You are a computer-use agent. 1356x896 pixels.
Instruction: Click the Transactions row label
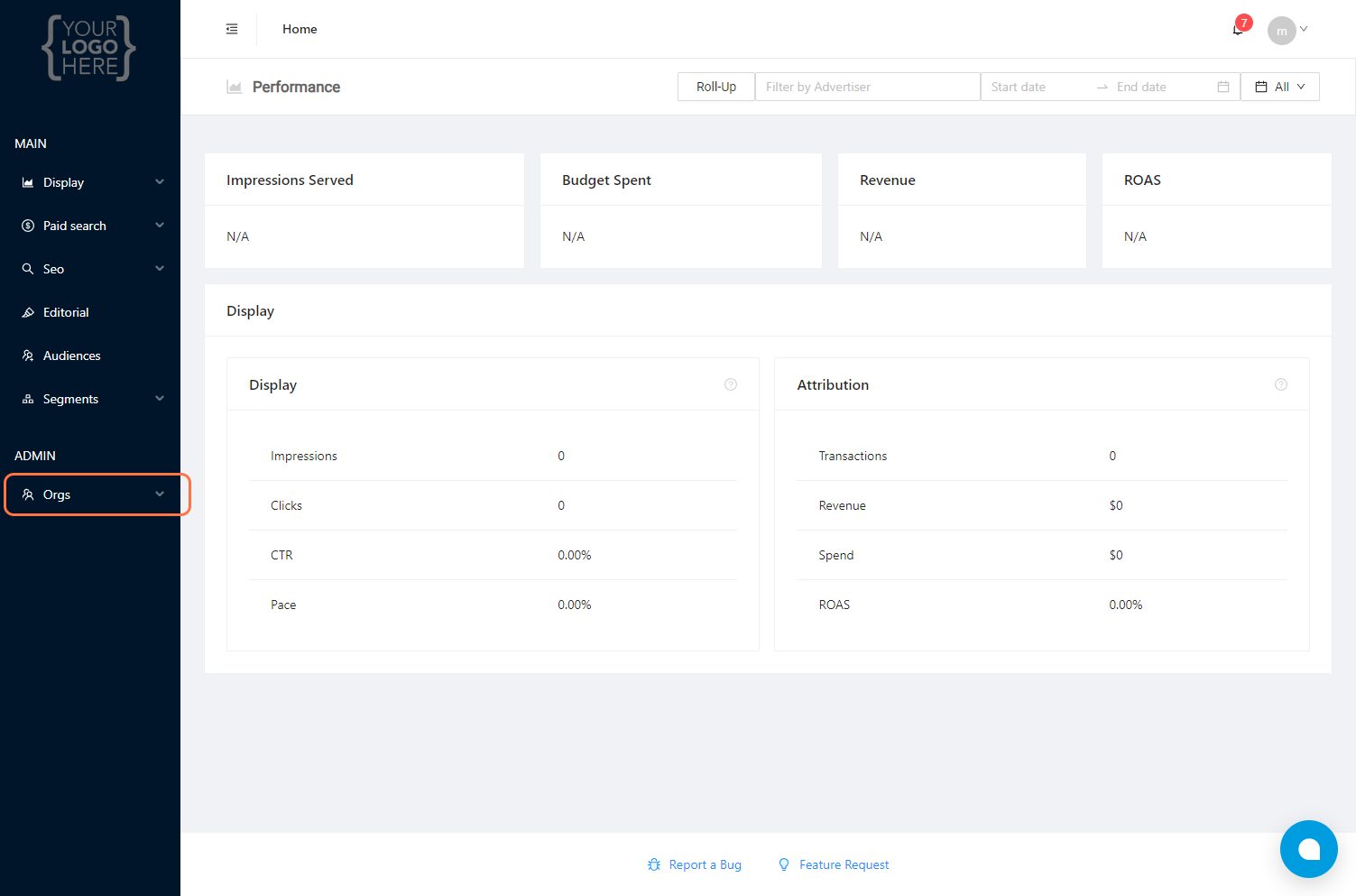(853, 456)
